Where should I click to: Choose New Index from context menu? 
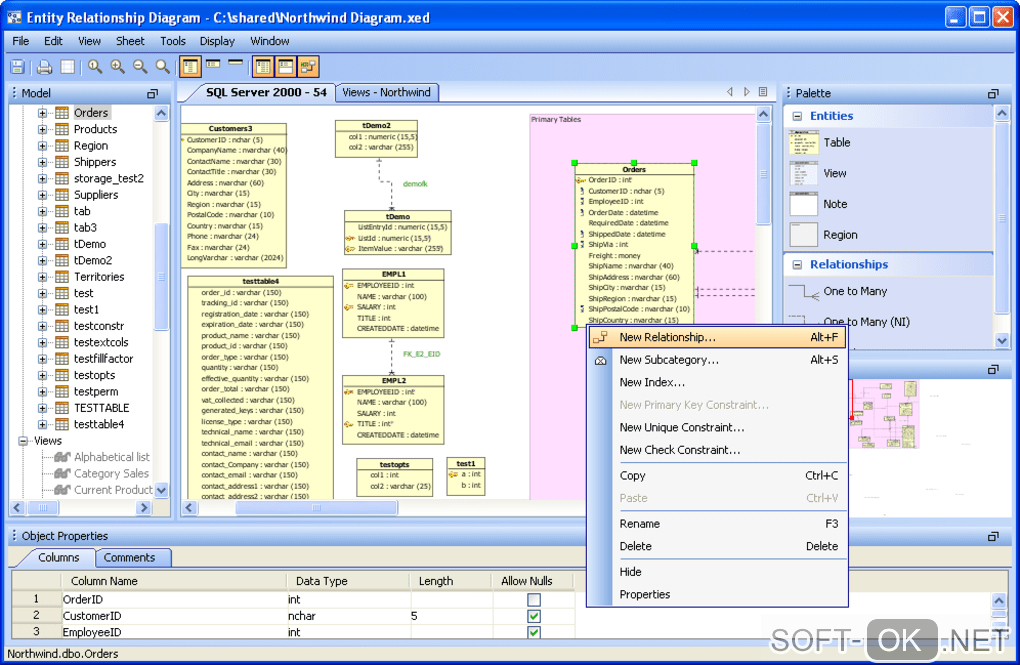717,383
